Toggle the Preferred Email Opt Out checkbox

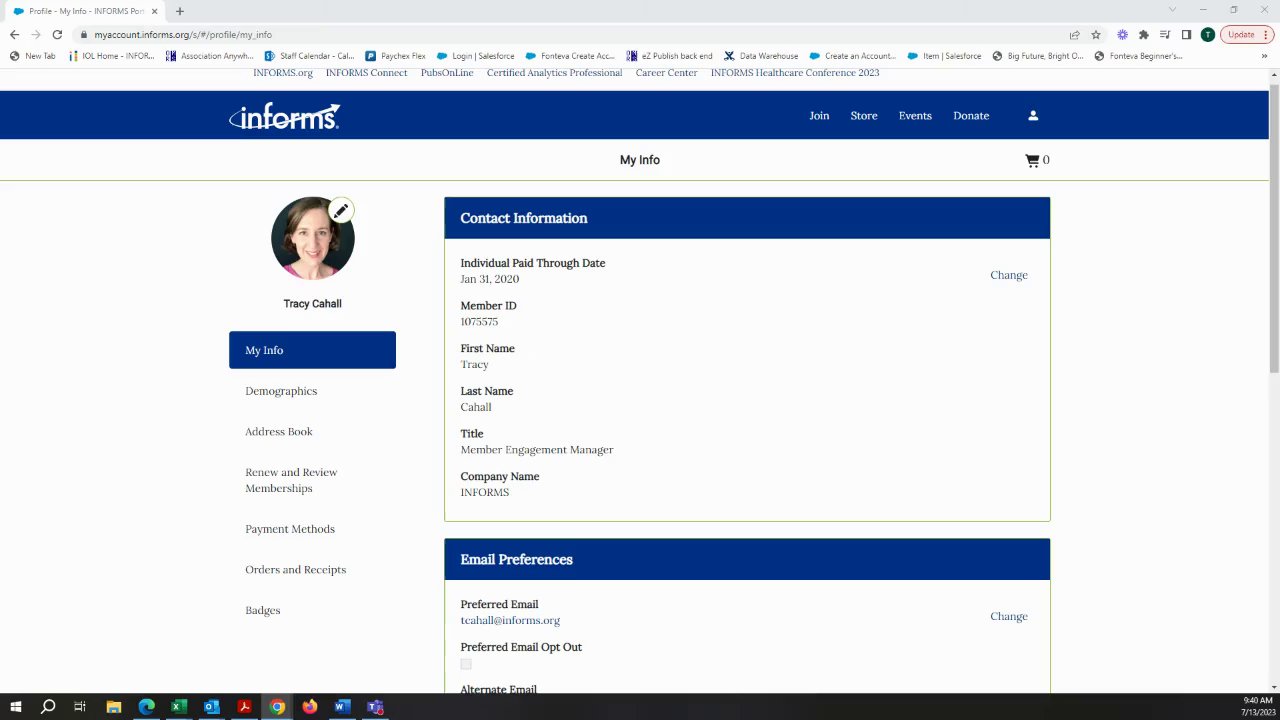pos(466,664)
